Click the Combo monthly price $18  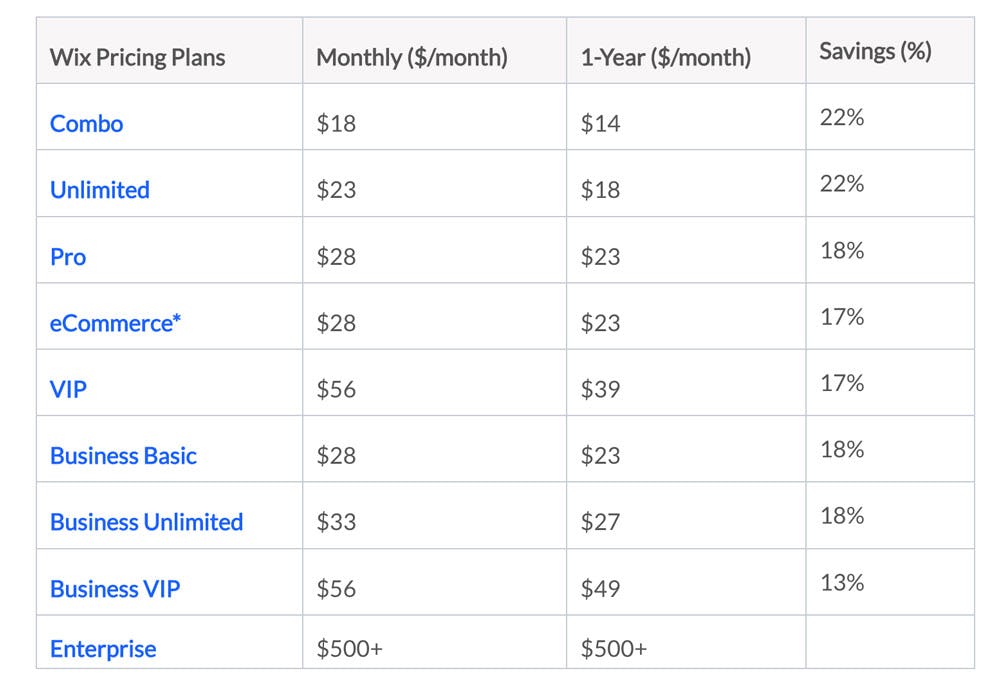[x=336, y=124]
